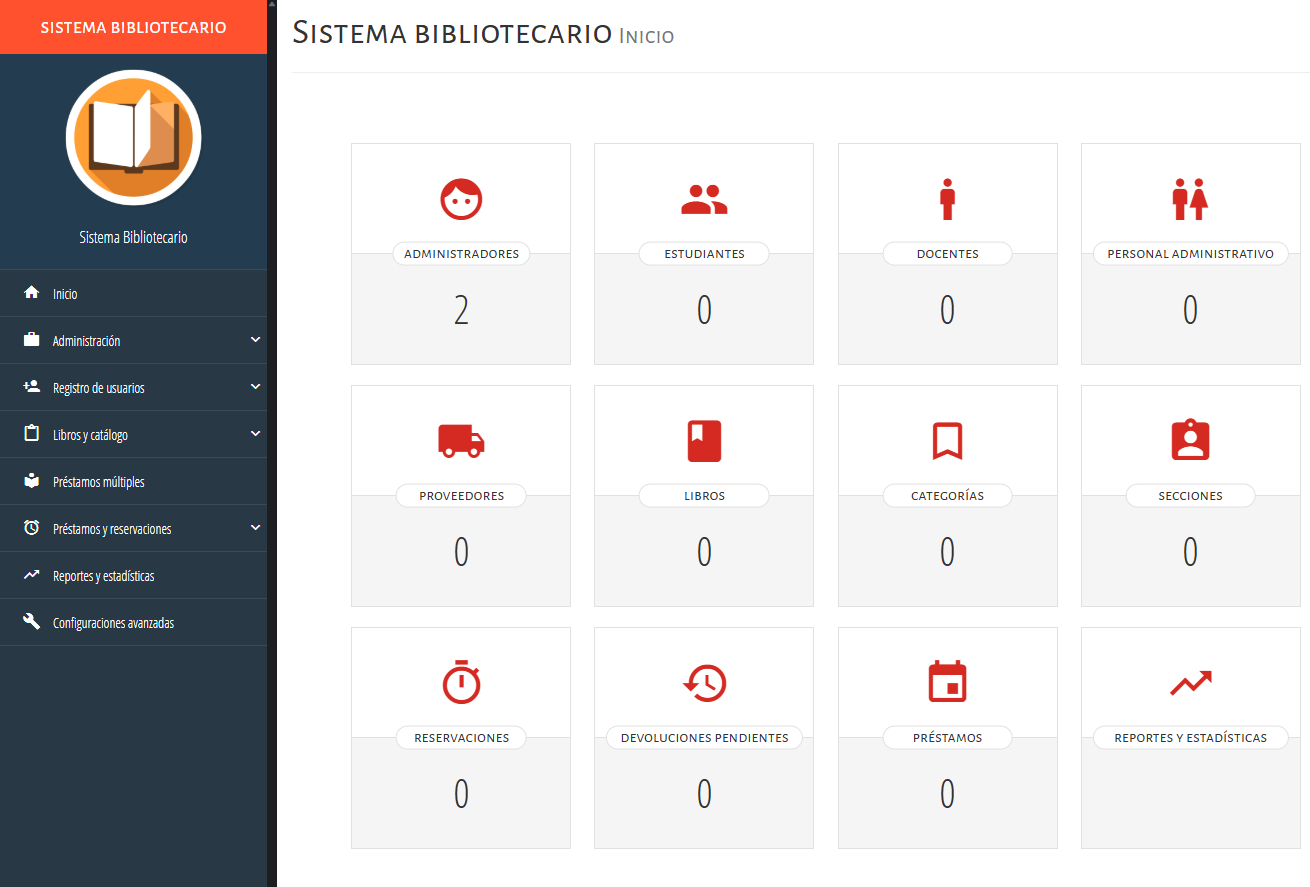Image resolution: width=1310 pixels, height=887 pixels.
Task: Go to Inicio in the sidebar
Action: 65,294
